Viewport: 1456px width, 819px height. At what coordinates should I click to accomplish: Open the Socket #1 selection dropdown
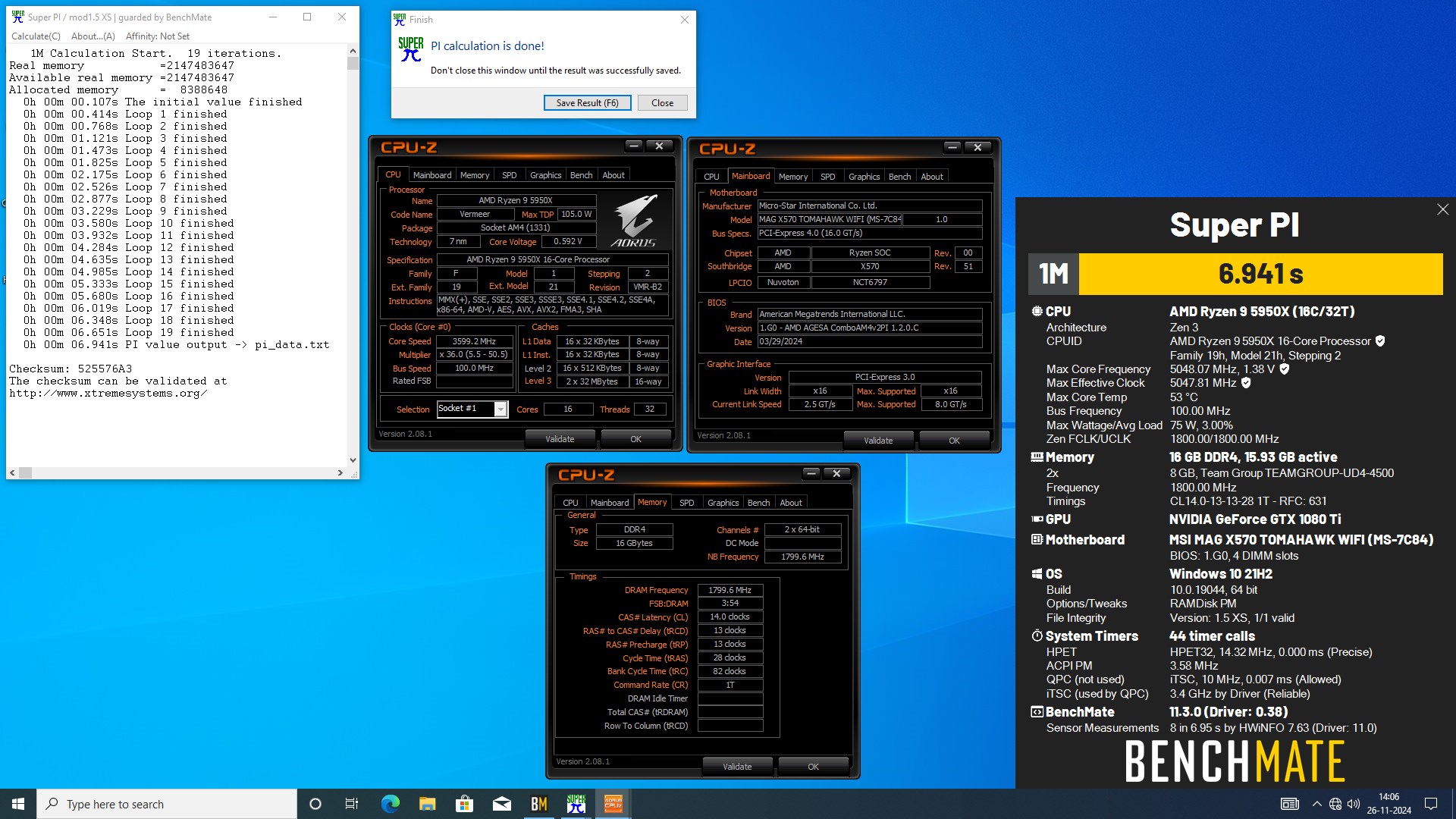(500, 409)
